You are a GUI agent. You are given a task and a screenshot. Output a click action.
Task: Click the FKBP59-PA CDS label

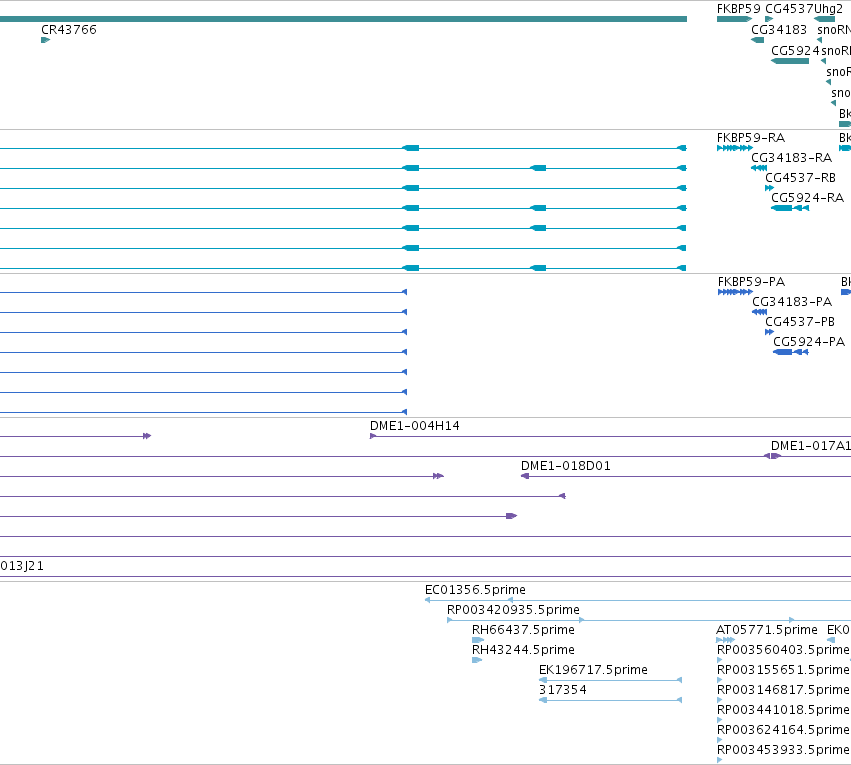click(751, 282)
